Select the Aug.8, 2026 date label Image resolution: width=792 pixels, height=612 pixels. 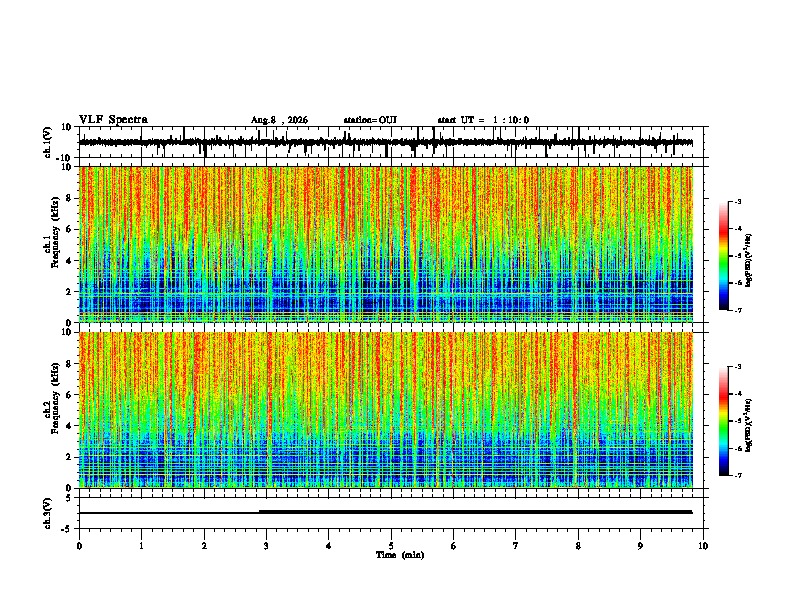pos(279,120)
